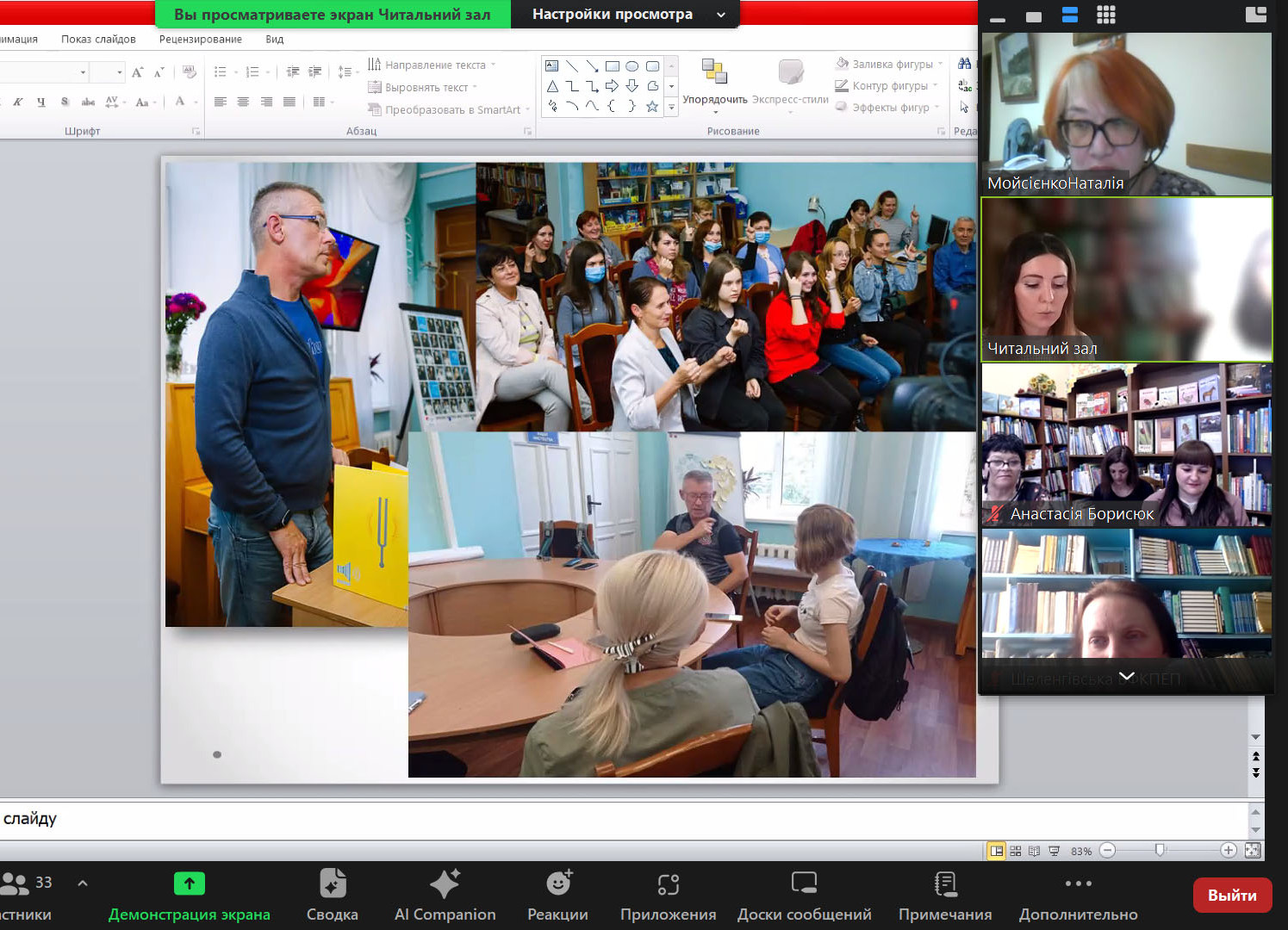Image resolution: width=1288 pixels, height=930 pixels.
Task: Select the right arrow block shape
Action: point(612,86)
